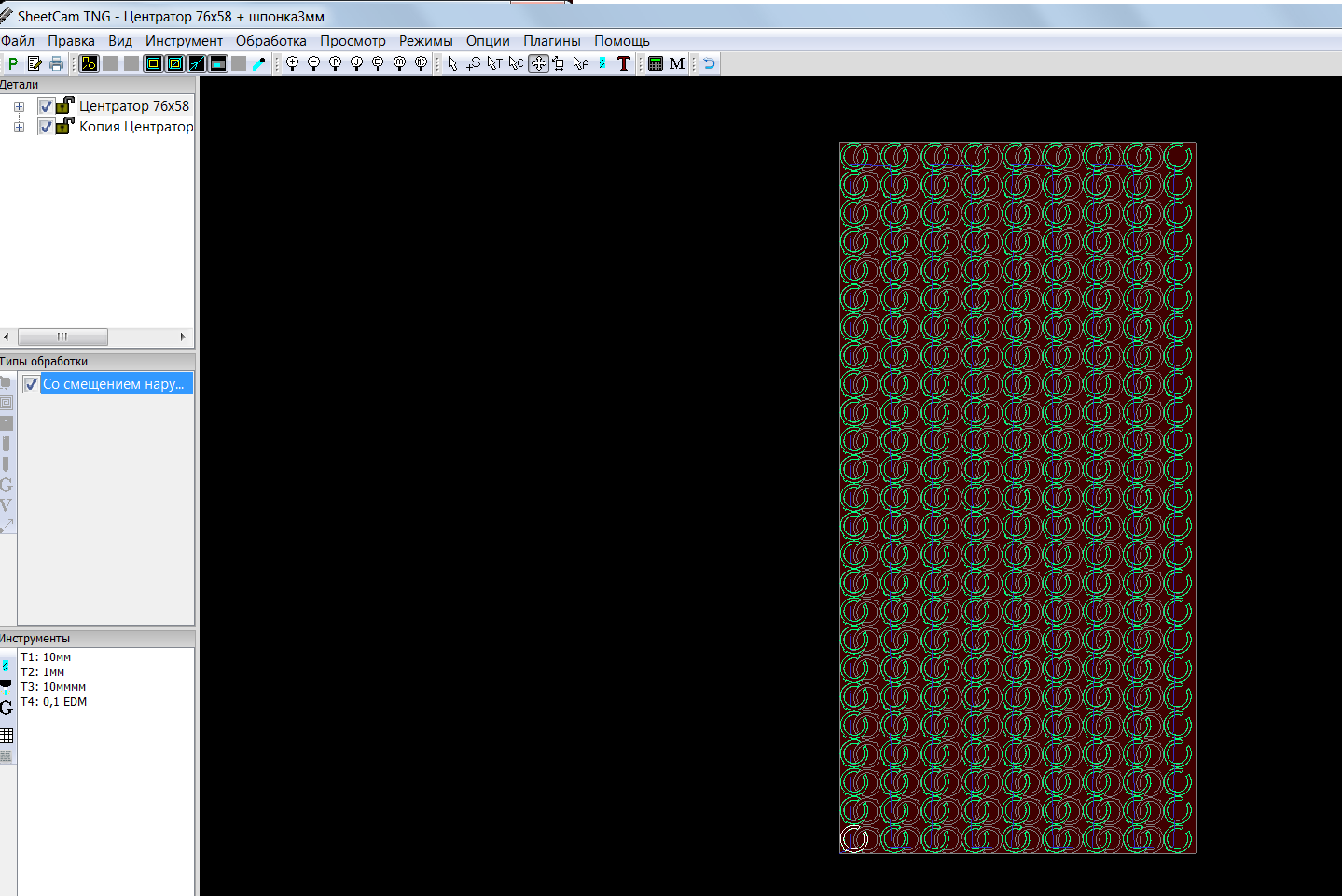
Task: Select tool T4: 0,1 EDM
Action: [x=54, y=702]
